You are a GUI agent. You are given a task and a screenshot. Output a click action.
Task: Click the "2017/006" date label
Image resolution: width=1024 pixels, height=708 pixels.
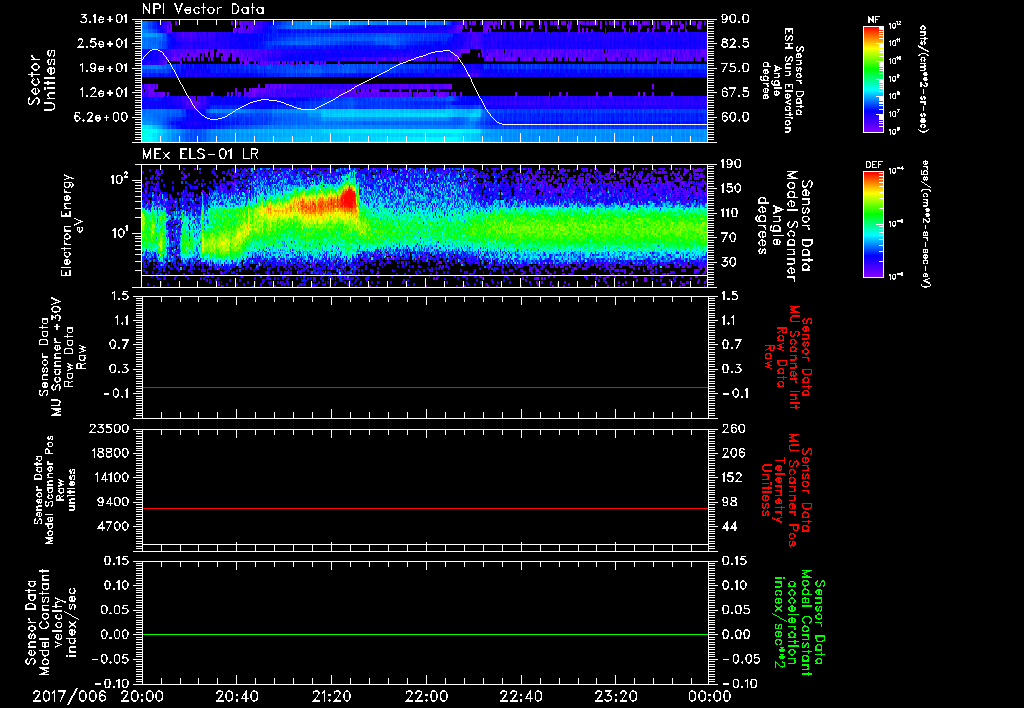click(69, 697)
